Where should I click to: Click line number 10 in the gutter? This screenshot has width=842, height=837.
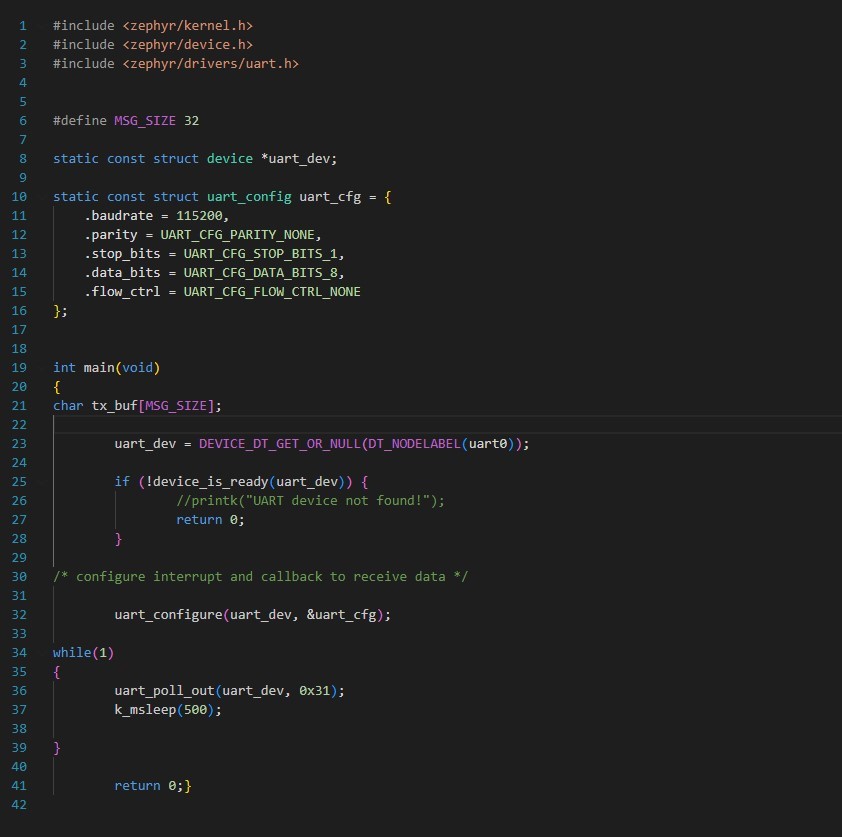pyautogui.click(x=19, y=197)
